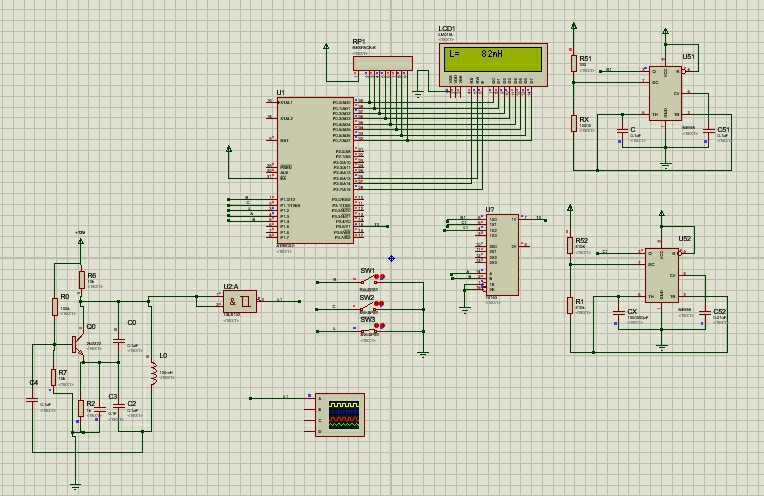This screenshot has height=496, width=764.
Task: Click the 'L= 82nH' LCD text
Action: pos(476,54)
